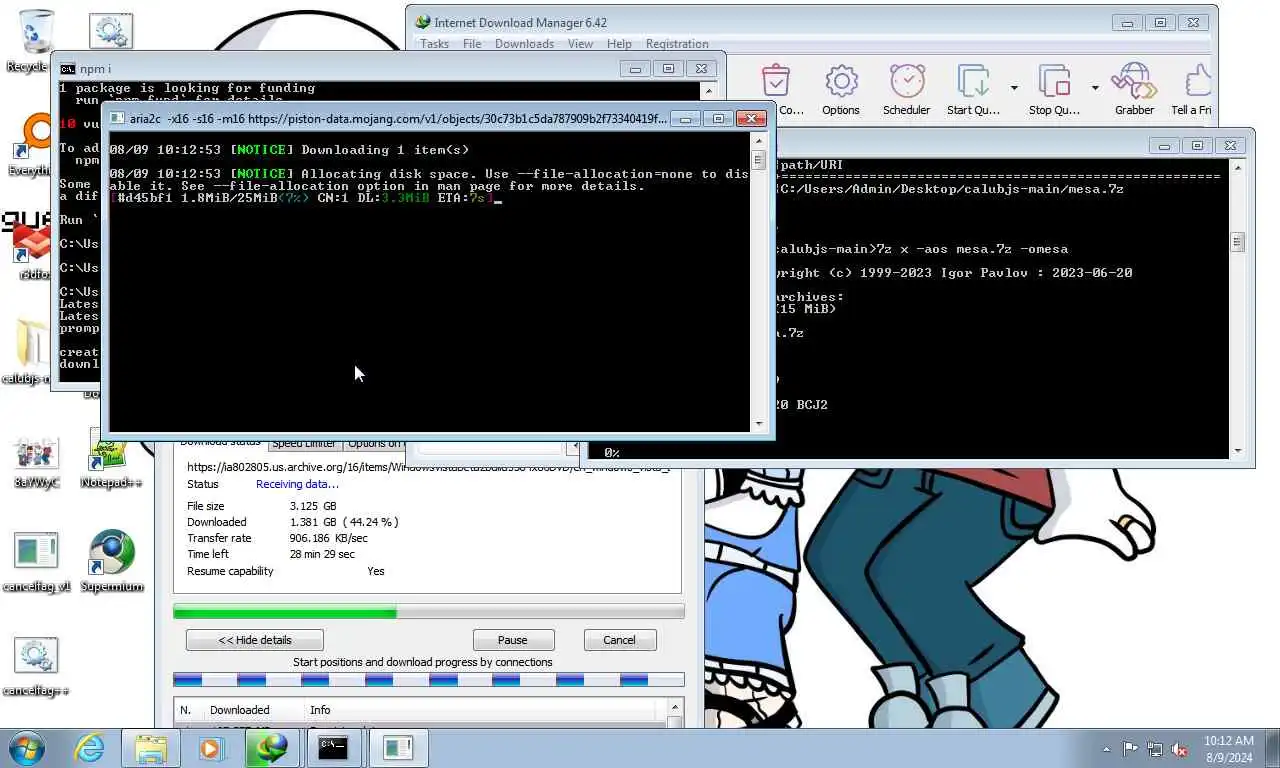The width and height of the screenshot is (1280, 768).
Task: Select the Notepad++ desktop shortcut
Action: [111, 460]
